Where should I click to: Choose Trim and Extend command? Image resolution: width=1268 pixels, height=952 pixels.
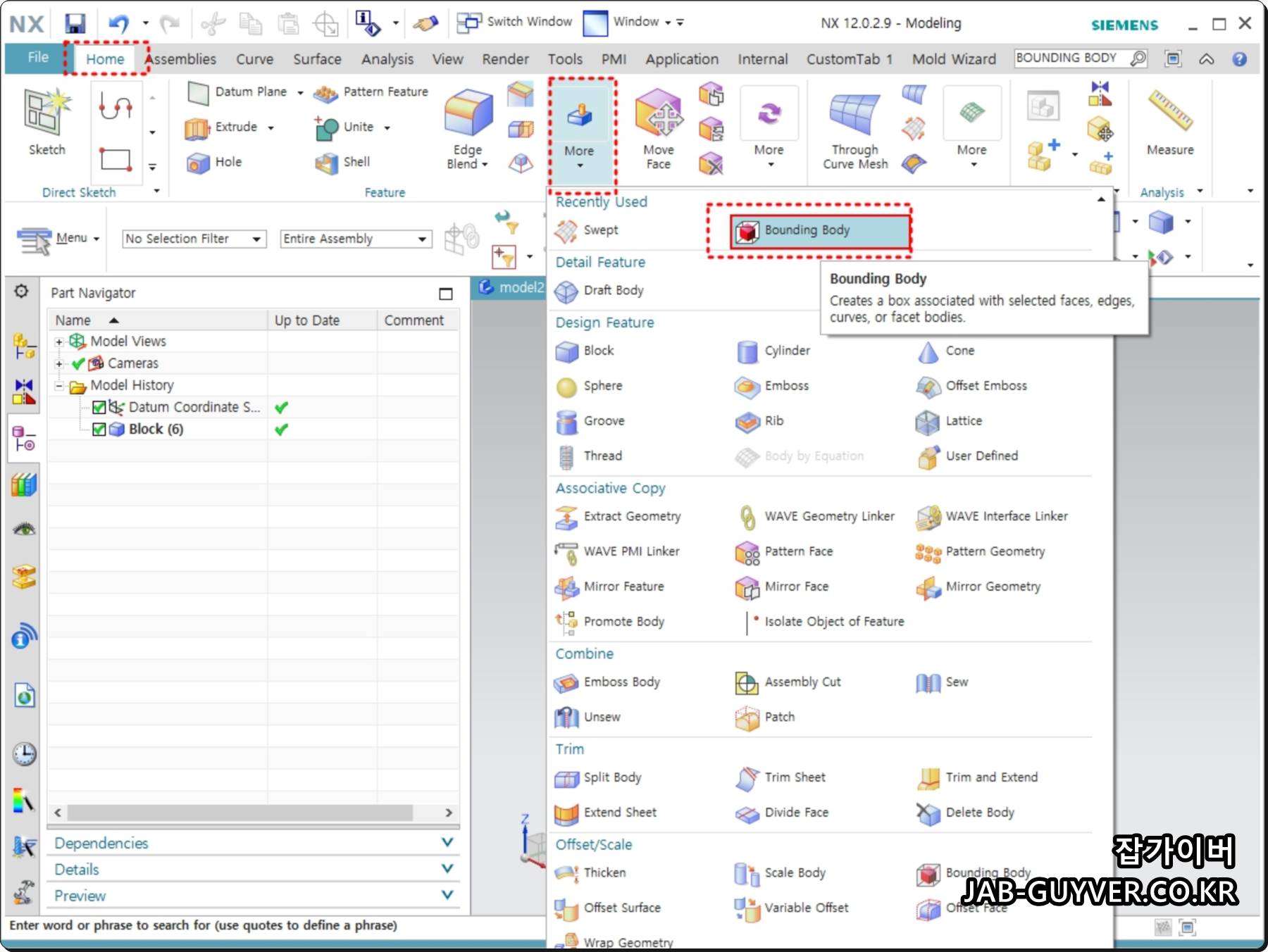977,777
